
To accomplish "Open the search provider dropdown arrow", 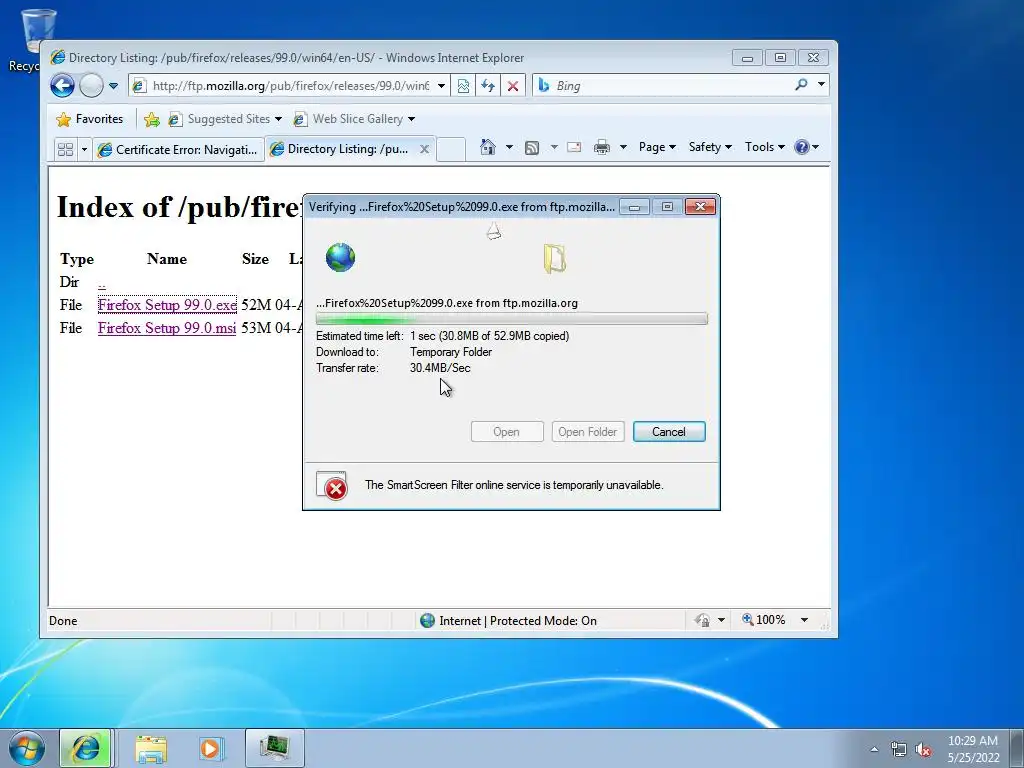I will point(822,85).
